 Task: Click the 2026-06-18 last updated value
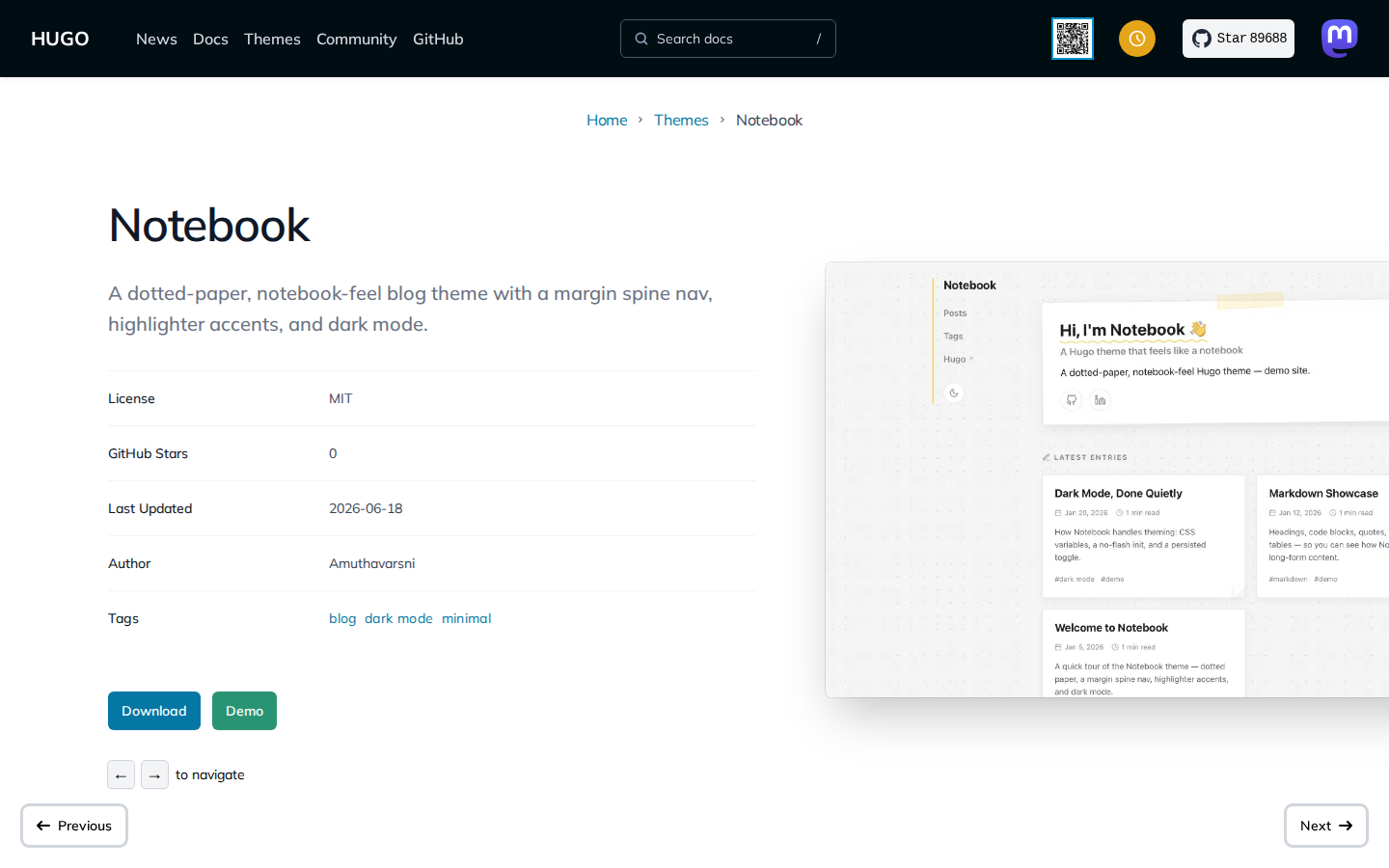(x=366, y=508)
